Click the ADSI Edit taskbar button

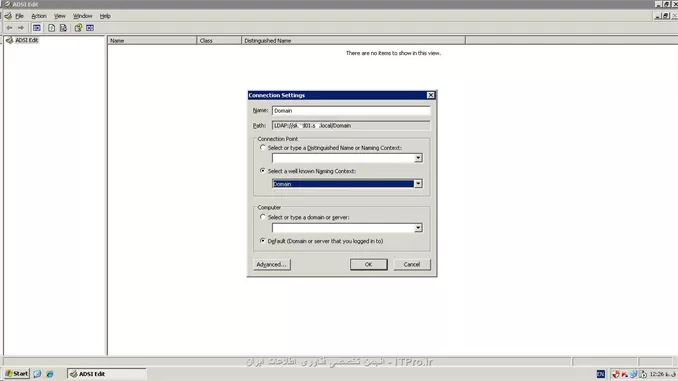click(107, 374)
